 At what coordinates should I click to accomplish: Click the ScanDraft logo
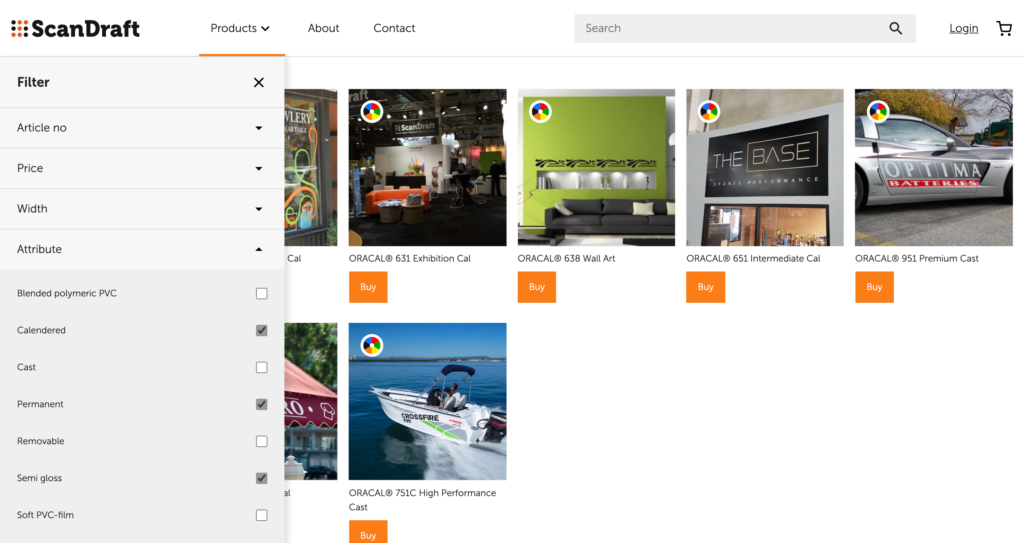pyautogui.click(x=75, y=28)
